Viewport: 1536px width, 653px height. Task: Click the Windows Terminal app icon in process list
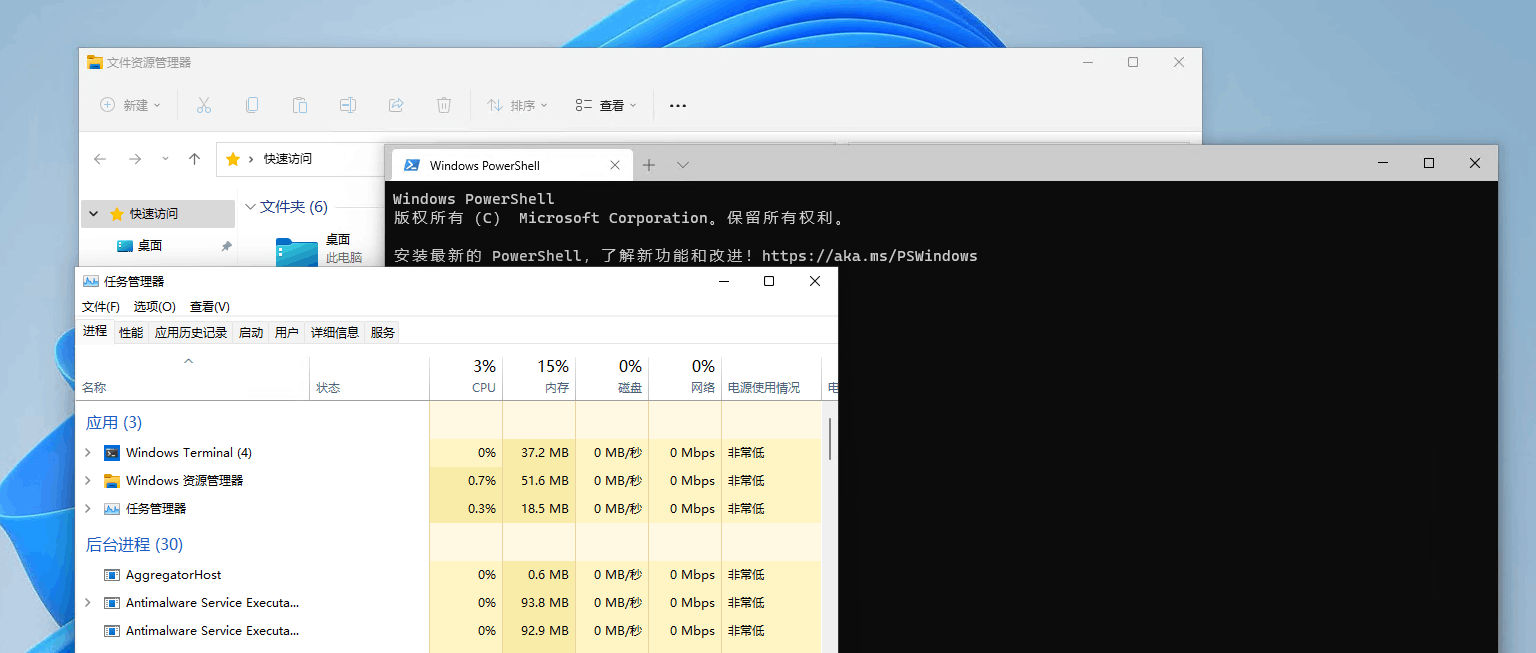tap(112, 453)
